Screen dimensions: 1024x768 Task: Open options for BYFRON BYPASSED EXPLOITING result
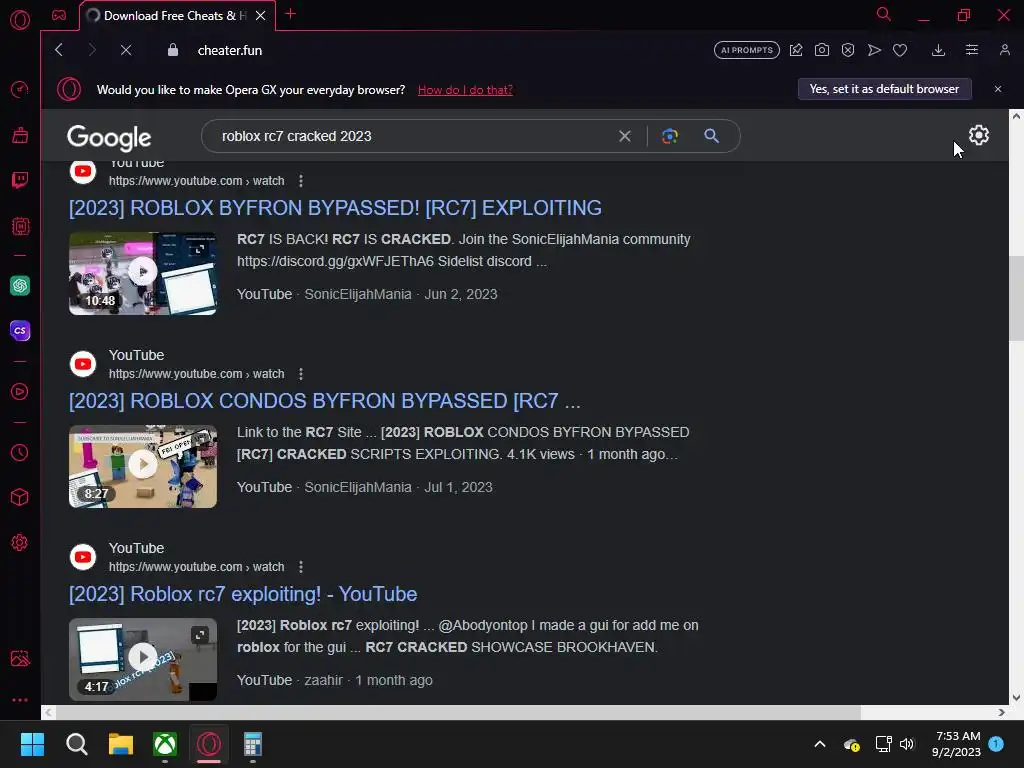pos(300,181)
